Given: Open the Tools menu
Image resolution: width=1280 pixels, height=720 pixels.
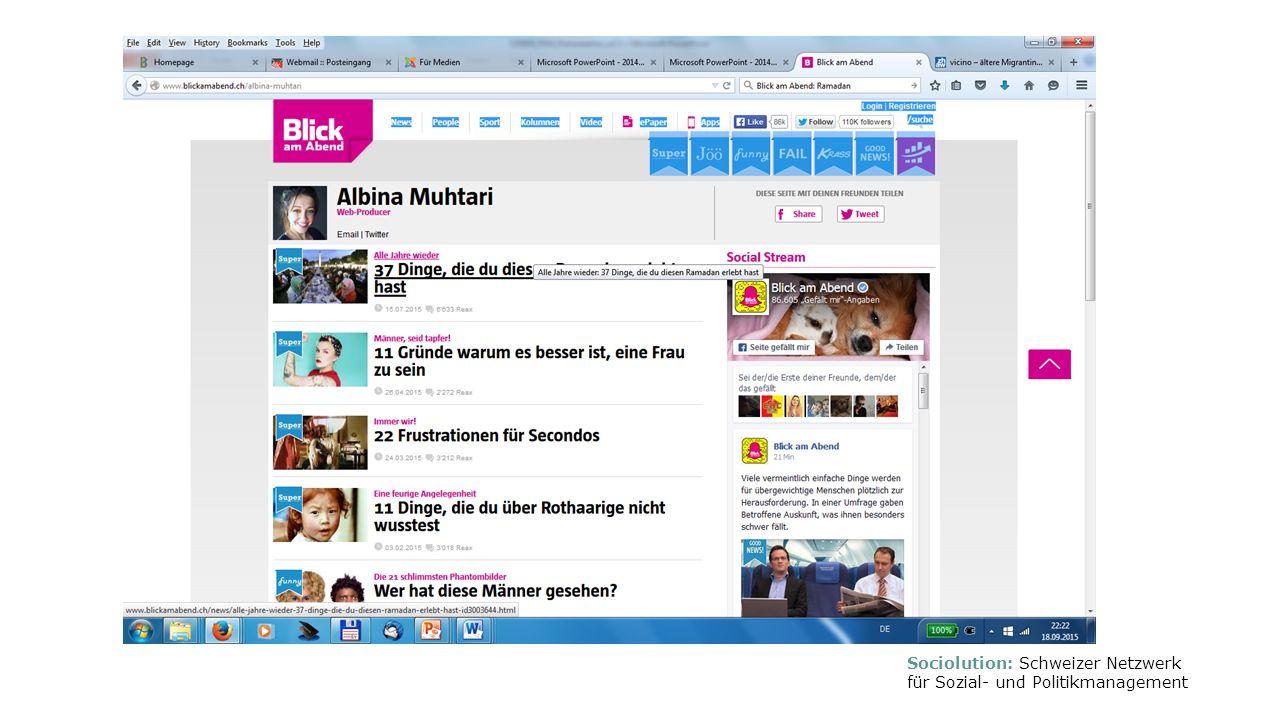Looking at the screenshot, I should click(x=285, y=43).
